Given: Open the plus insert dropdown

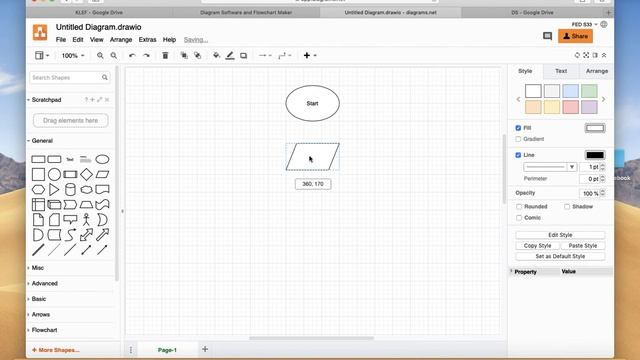Looking at the screenshot, I should pos(310,56).
